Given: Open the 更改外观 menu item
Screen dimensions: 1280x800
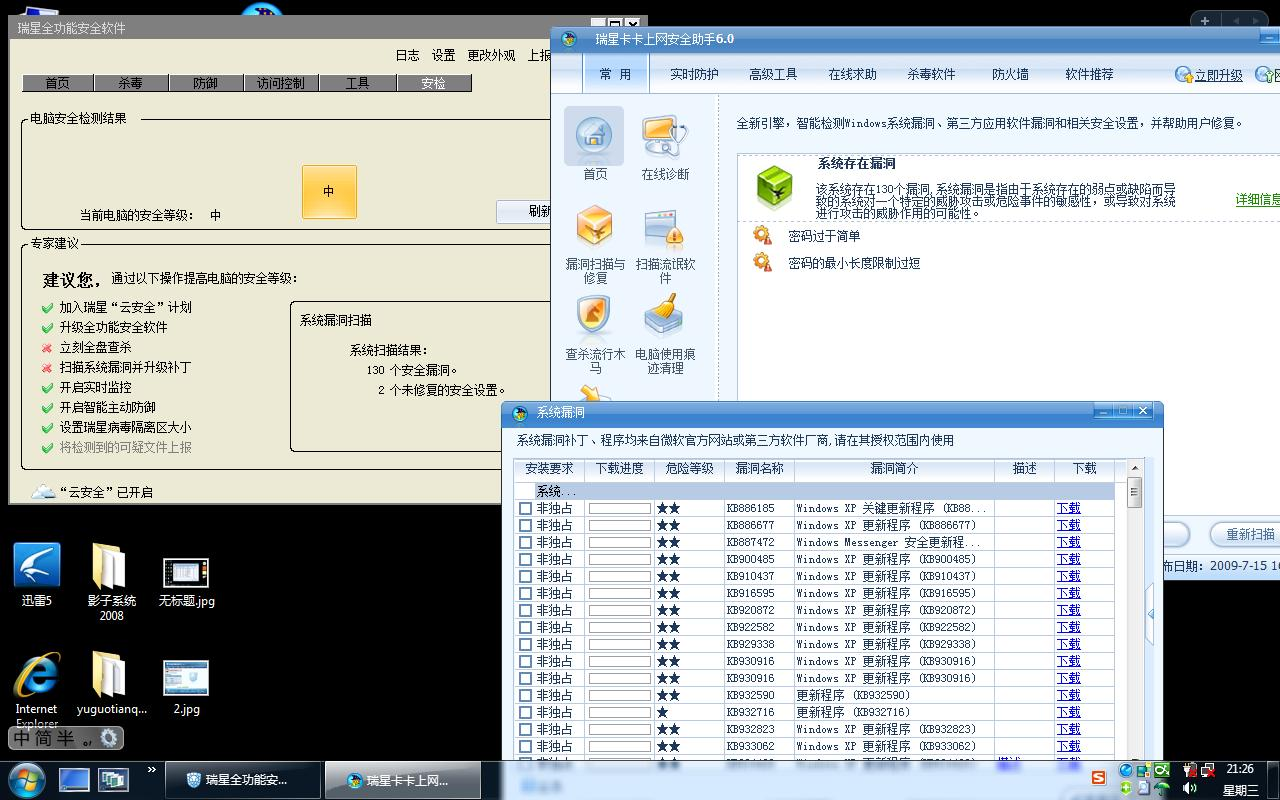Looking at the screenshot, I should (492, 55).
